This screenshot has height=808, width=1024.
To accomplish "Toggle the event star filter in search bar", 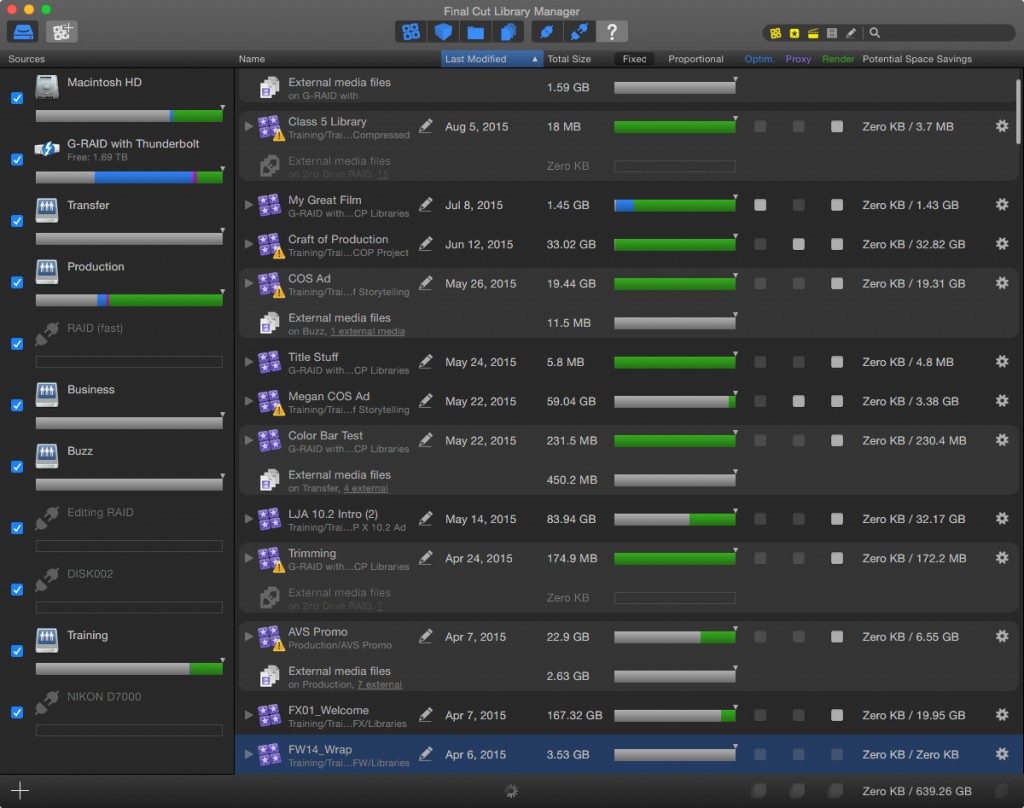I will [794, 33].
